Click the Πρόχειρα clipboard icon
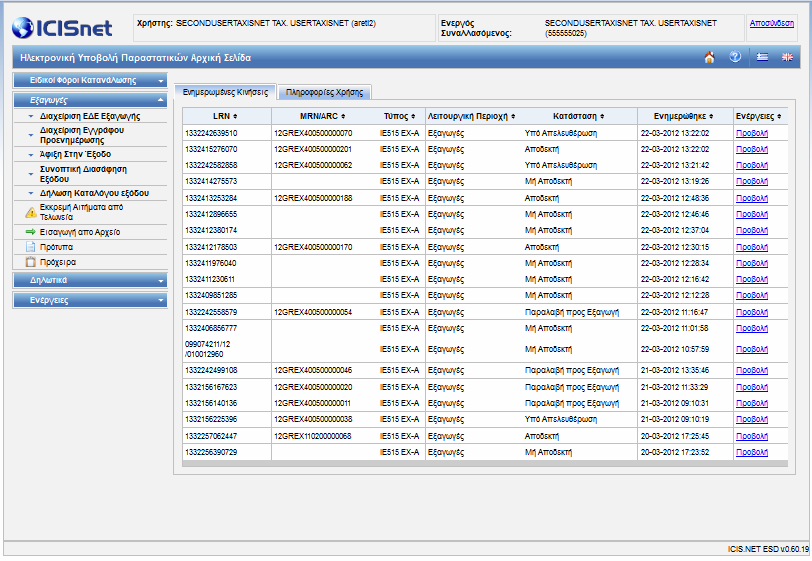812x561 pixels. (31, 262)
